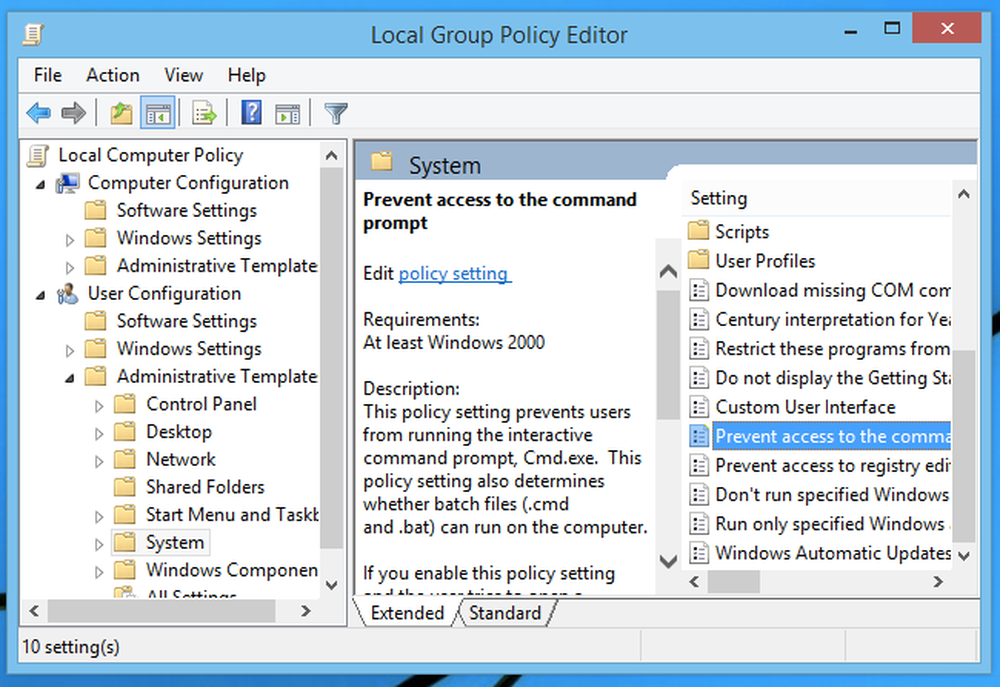Collapse the Computer Configuration node
The image size is (1000, 687).
(41, 185)
